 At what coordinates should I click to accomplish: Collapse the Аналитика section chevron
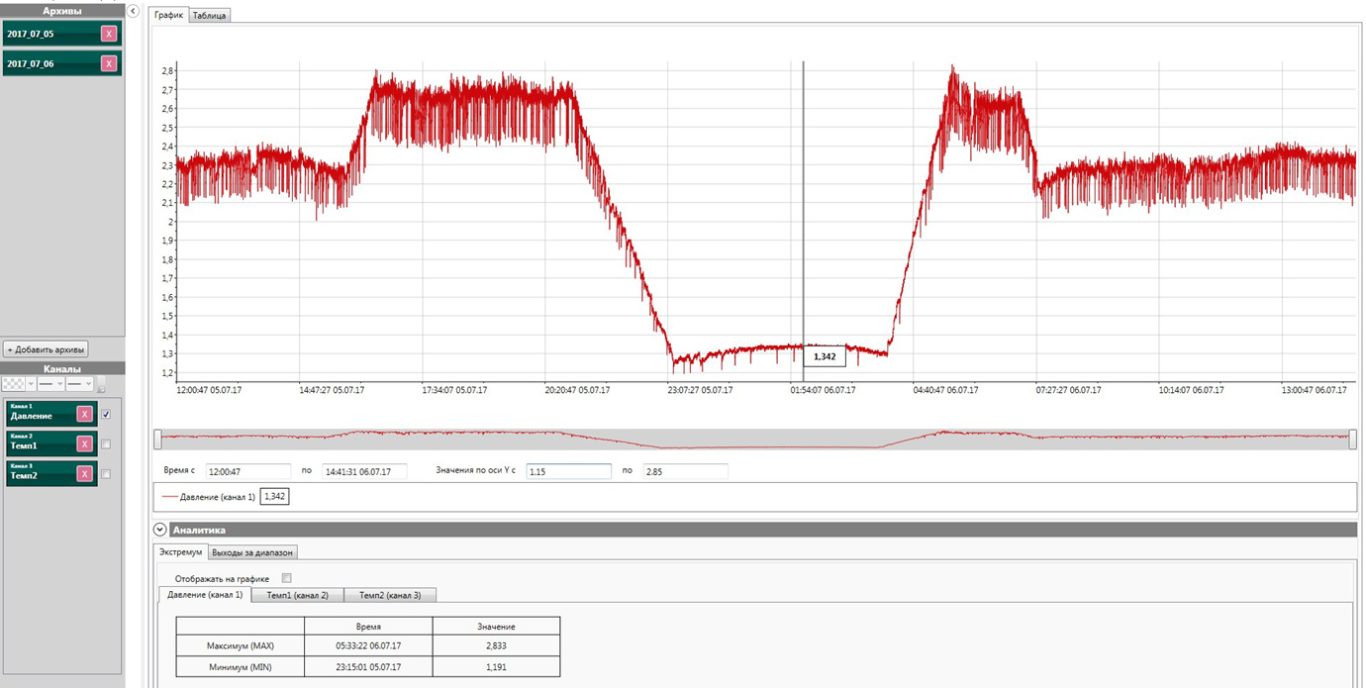tap(159, 530)
